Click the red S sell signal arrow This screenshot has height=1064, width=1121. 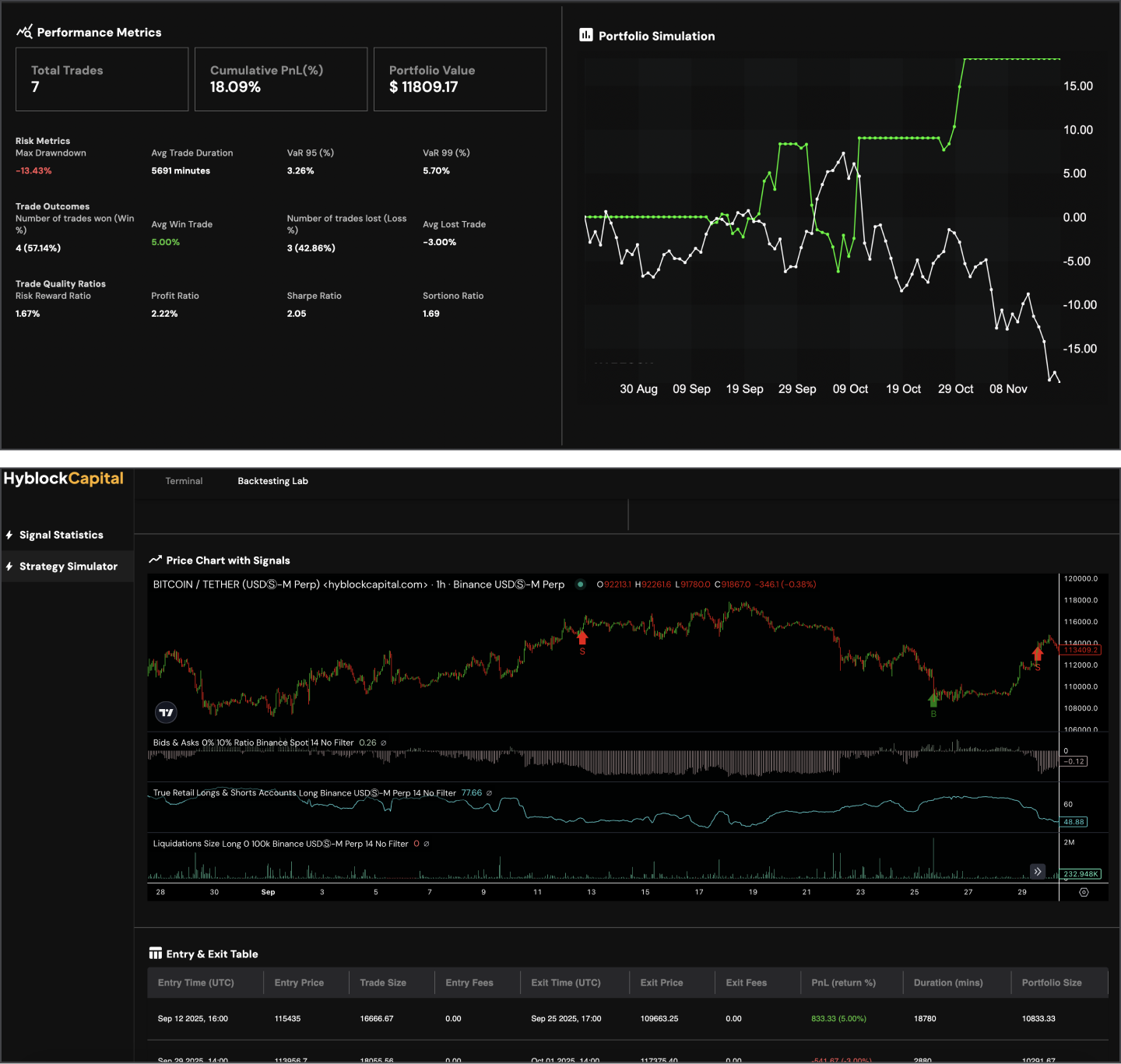click(x=582, y=638)
